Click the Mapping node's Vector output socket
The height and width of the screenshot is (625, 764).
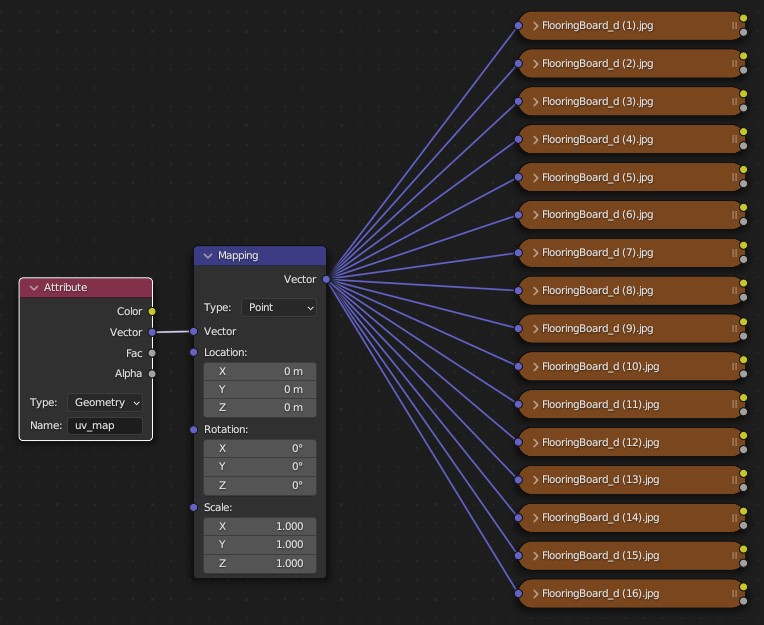pyautogui.click(x=326, y=280)
